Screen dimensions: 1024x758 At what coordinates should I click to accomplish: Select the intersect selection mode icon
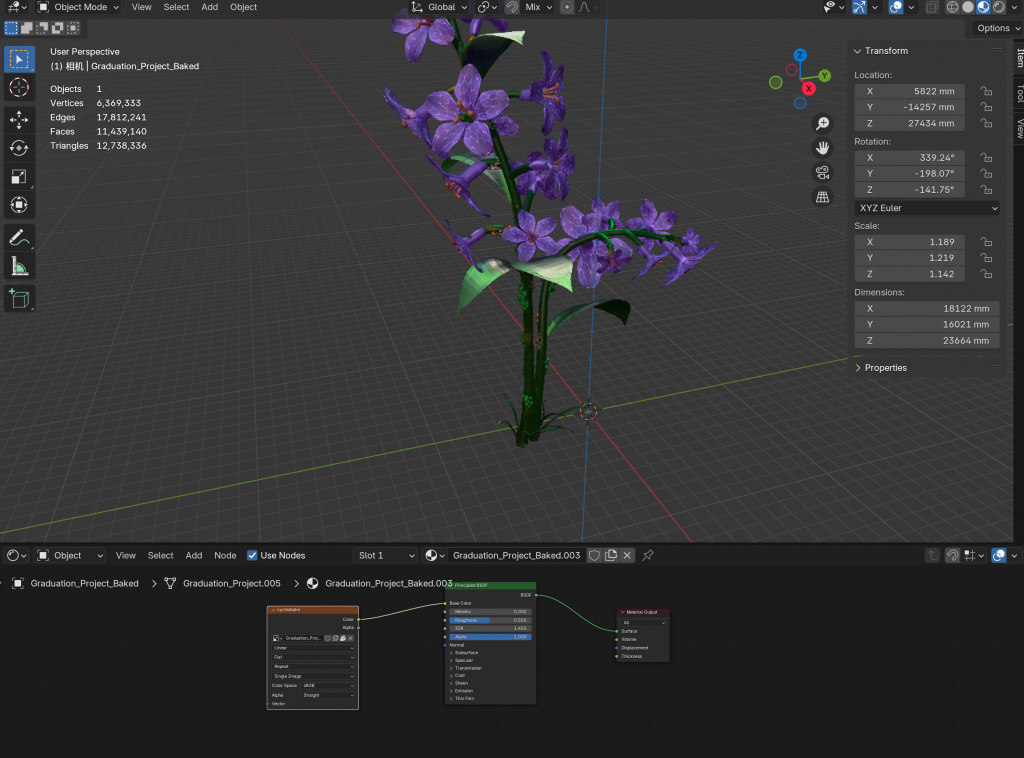(73, 28)
